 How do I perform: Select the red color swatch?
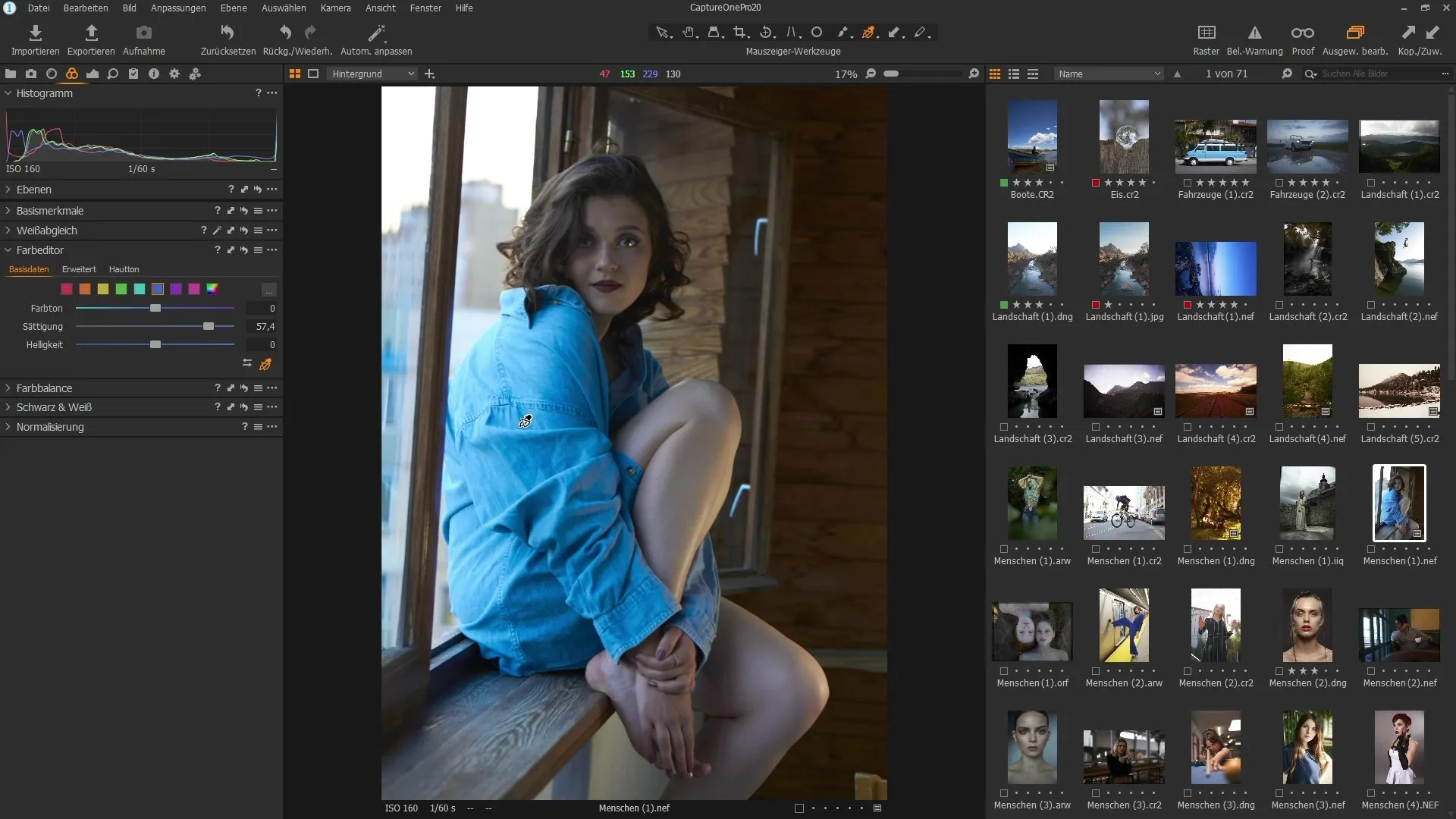67,289
